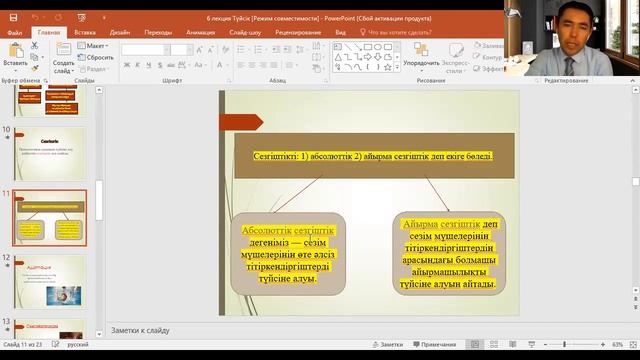The width and height of the screenshot is (640, 360).
Task: Clear all formatting with the eraser icon
Action: (x=225, y=50)
